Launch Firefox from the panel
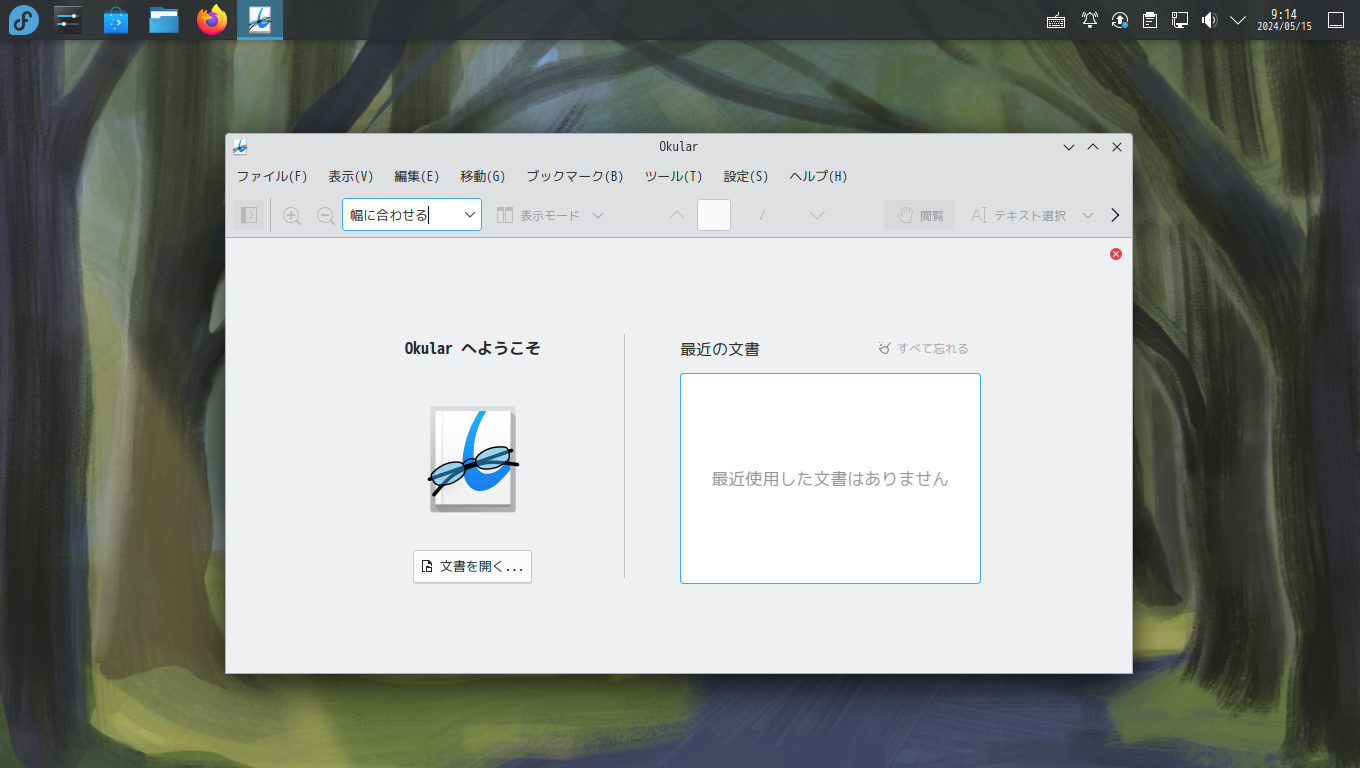This screenshot has height=768, width=1360. click(x=212, y=20)
